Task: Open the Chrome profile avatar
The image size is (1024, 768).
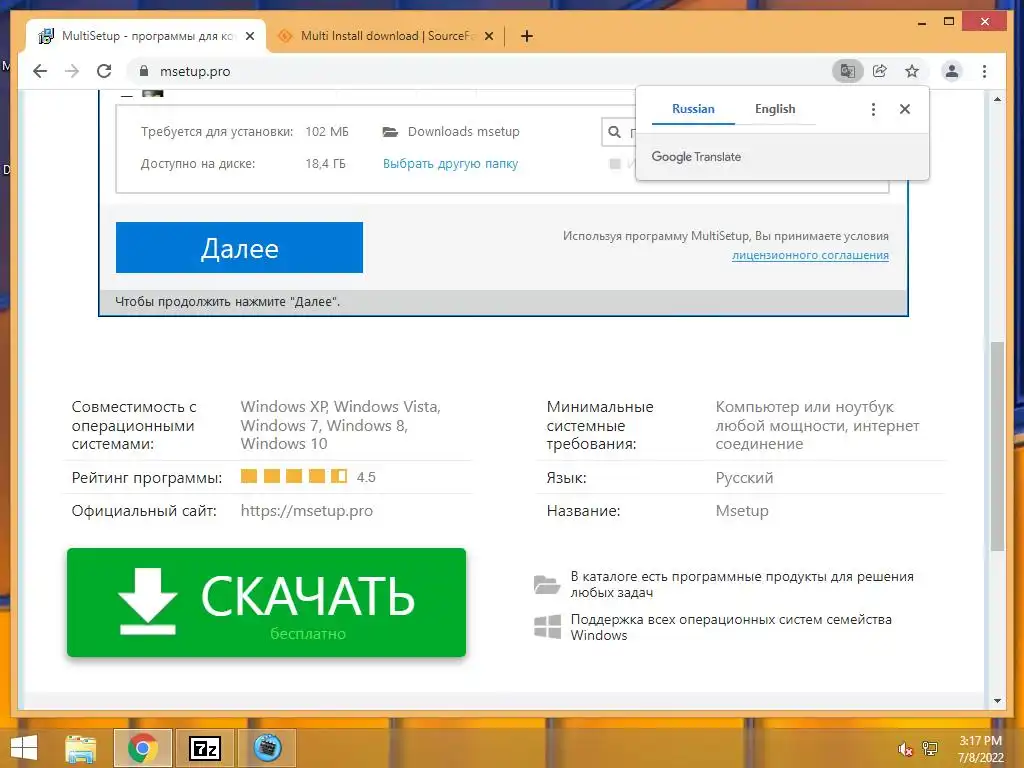Action: [x=952, y=71]
